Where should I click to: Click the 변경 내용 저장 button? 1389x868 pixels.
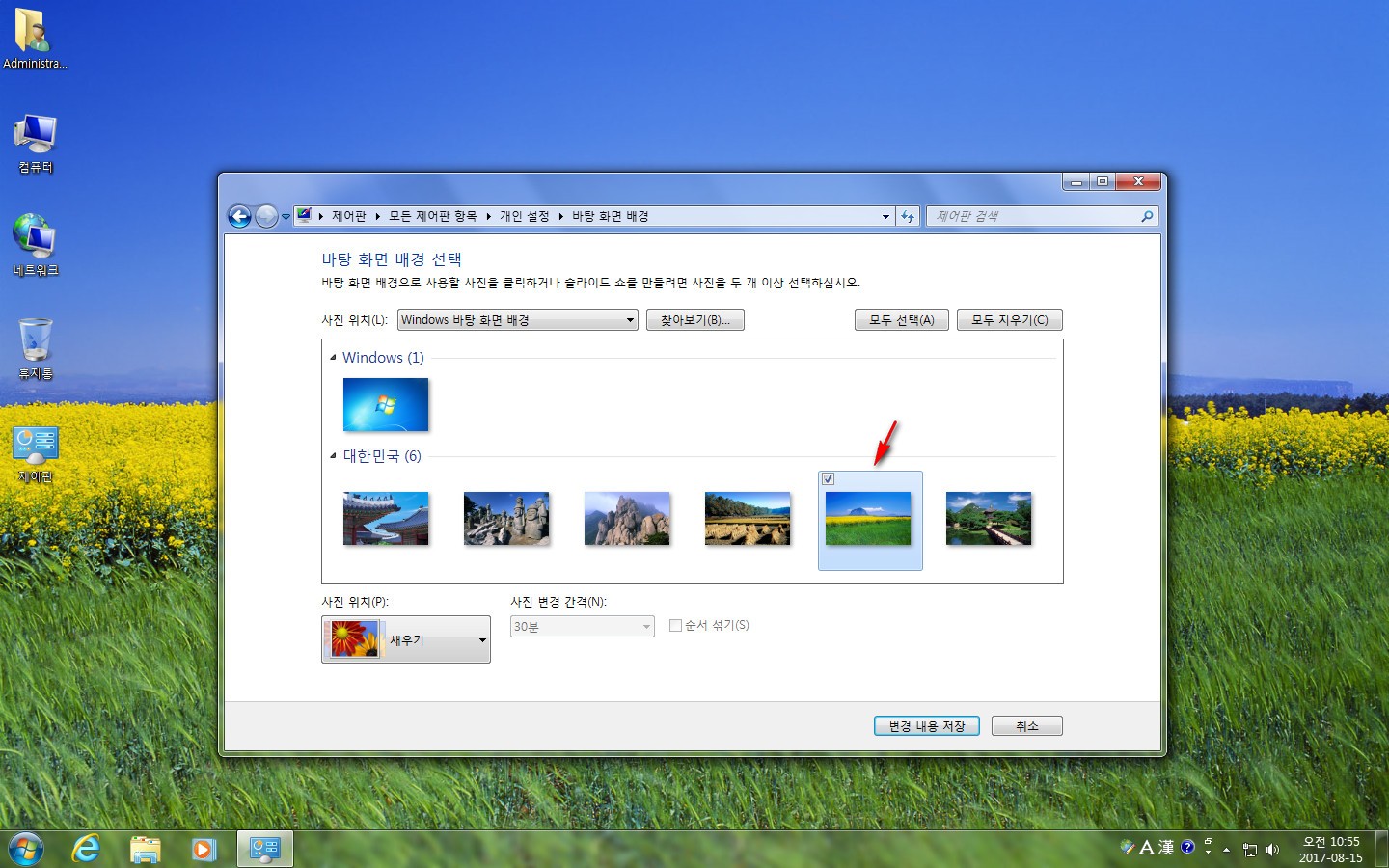927,726
